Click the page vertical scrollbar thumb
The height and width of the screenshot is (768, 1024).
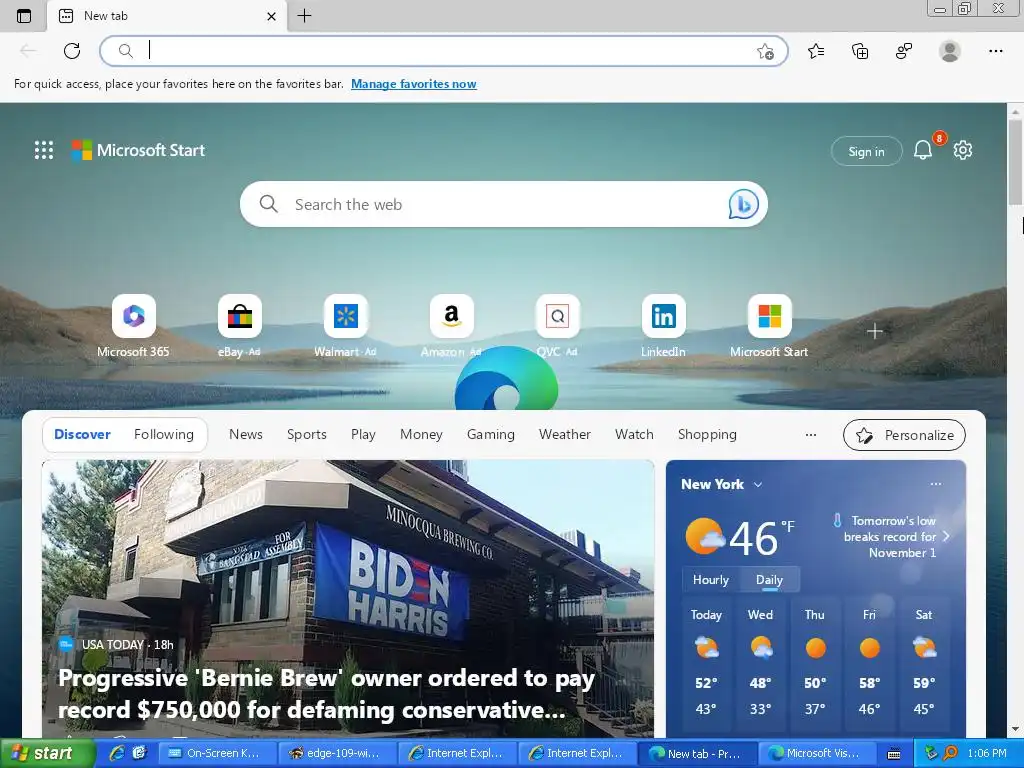(x=1015, y=162)
